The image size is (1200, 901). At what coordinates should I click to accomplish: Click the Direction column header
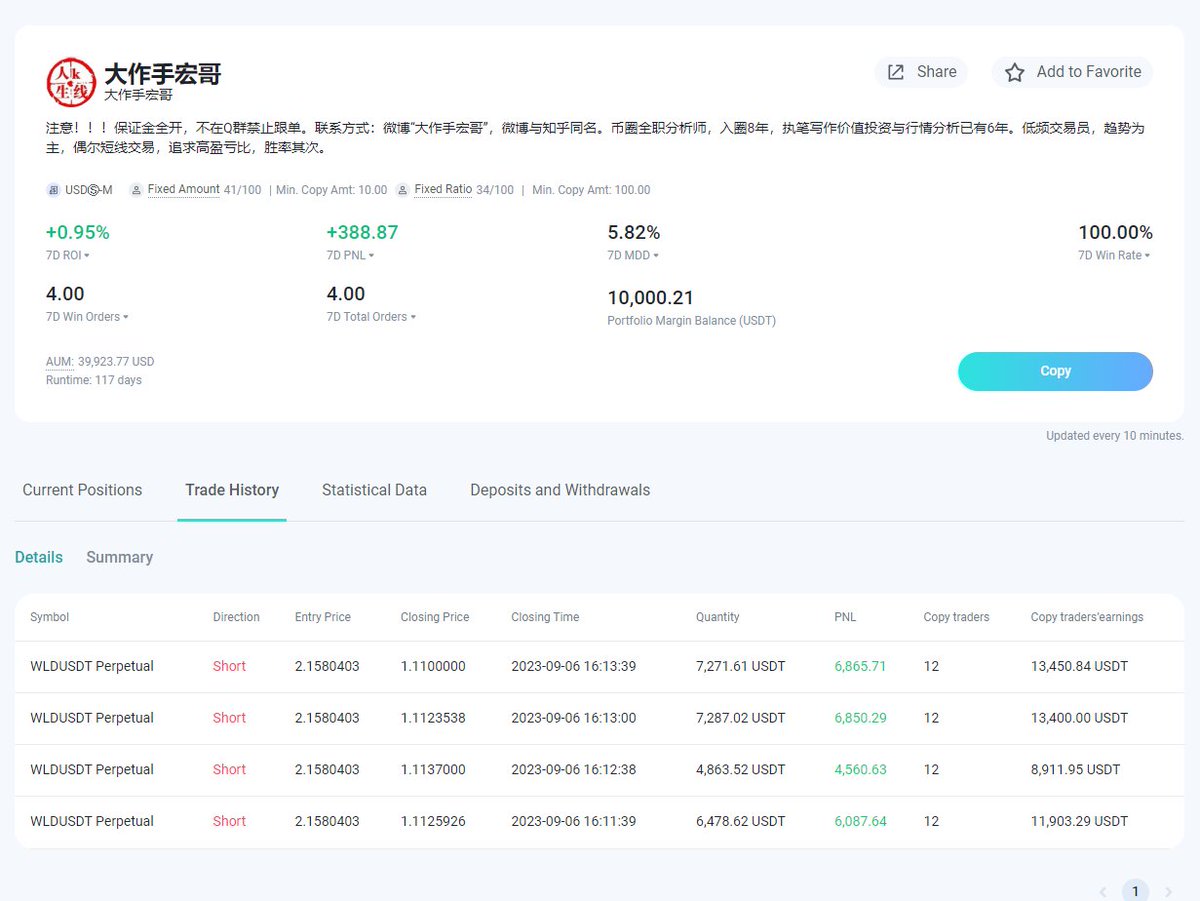[x=236, y=617]
